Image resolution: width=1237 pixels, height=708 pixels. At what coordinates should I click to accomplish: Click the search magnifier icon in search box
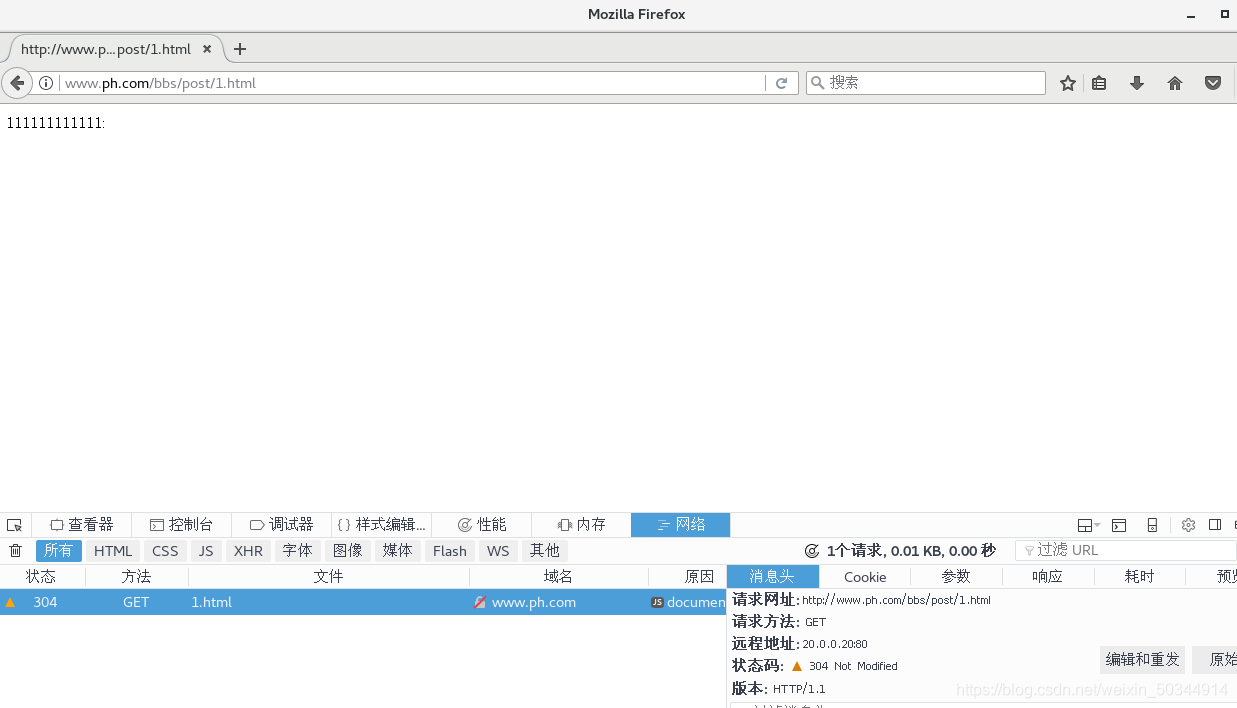click(x=818, y=83)
